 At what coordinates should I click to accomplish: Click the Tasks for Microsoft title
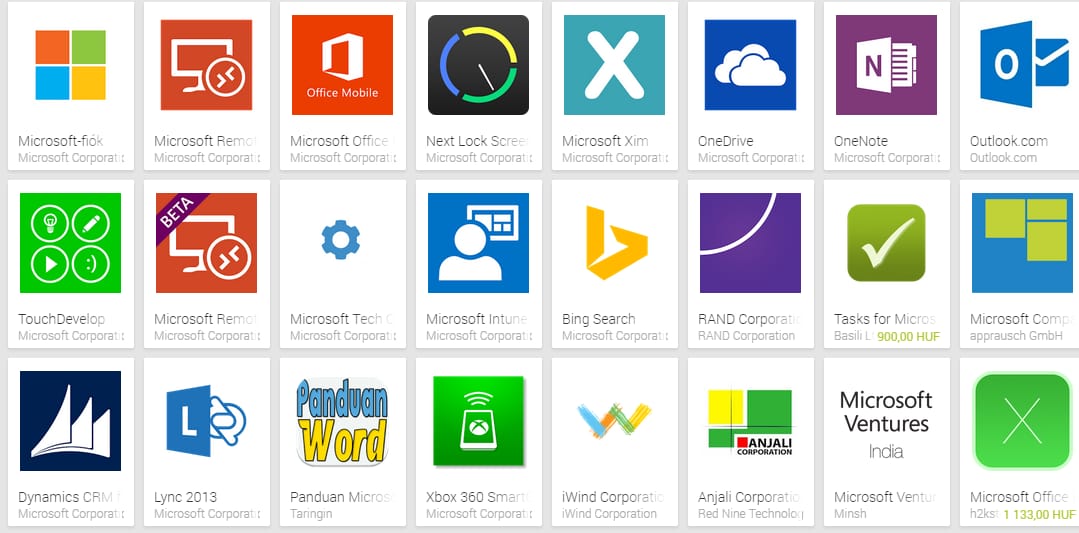[886, 319]
